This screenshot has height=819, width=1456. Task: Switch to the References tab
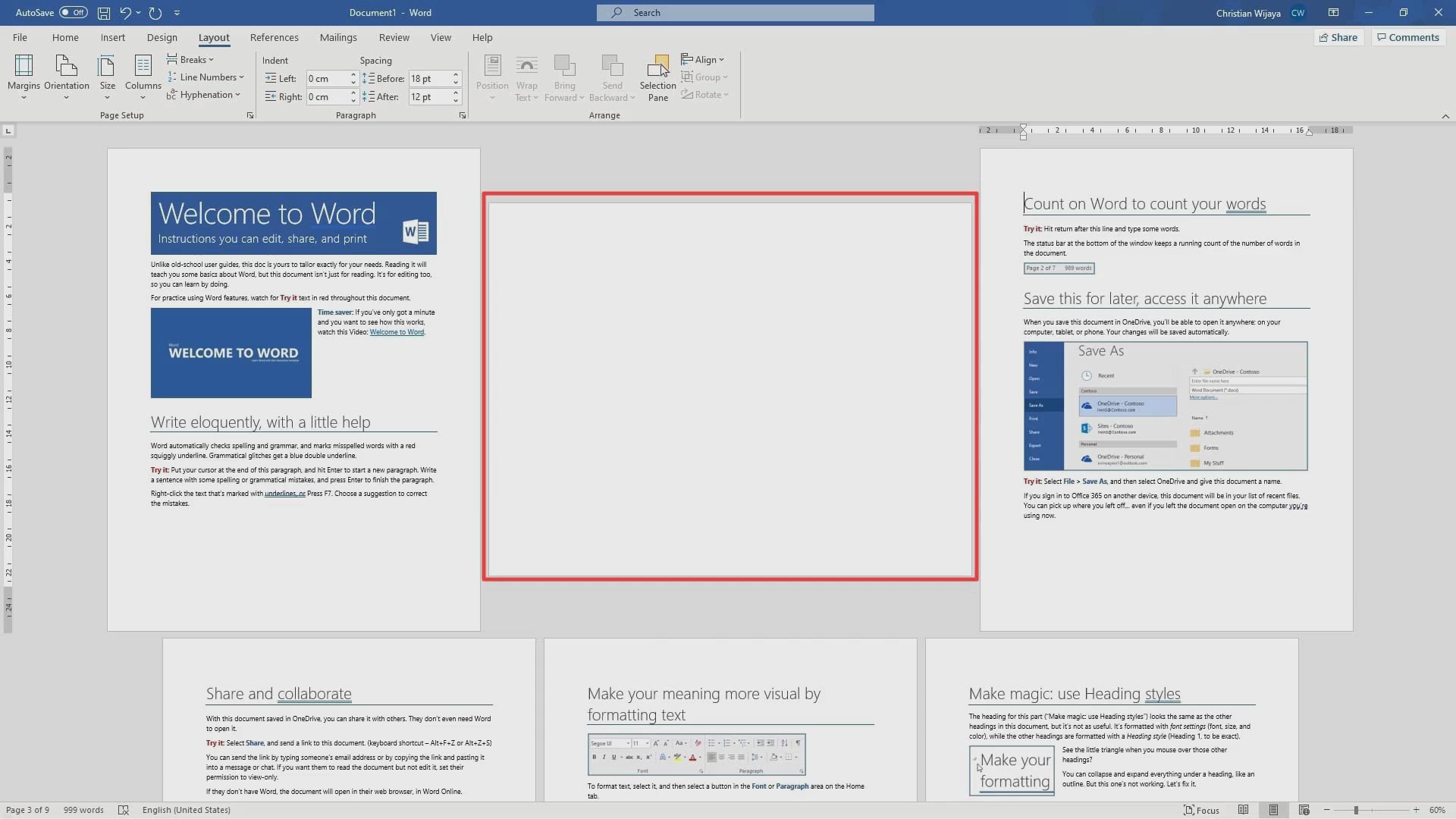274,37
